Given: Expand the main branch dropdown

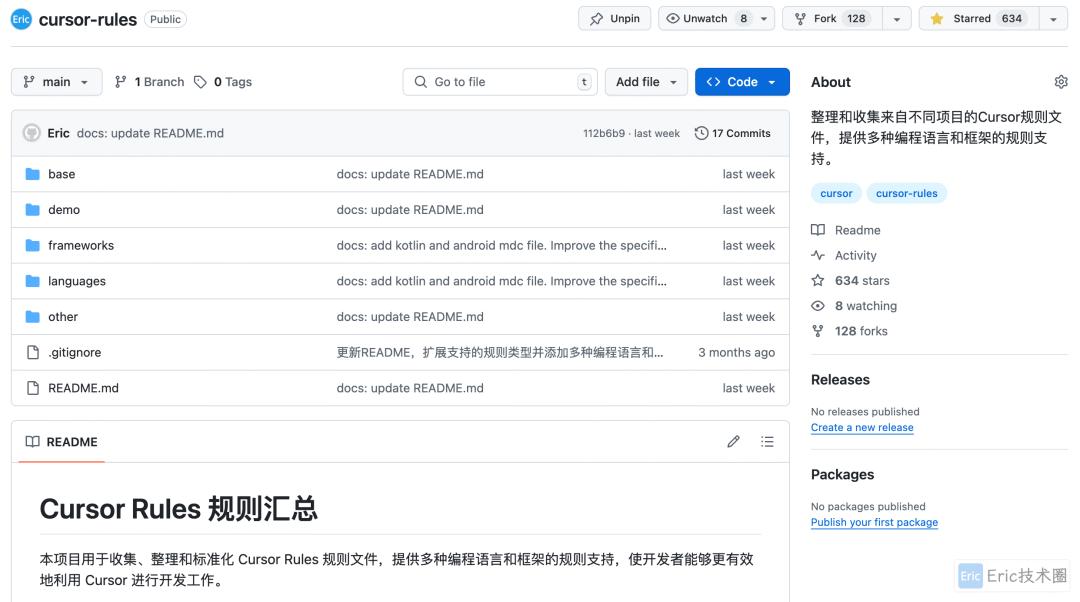Looking at the screenshot, I should click(56, 82).
